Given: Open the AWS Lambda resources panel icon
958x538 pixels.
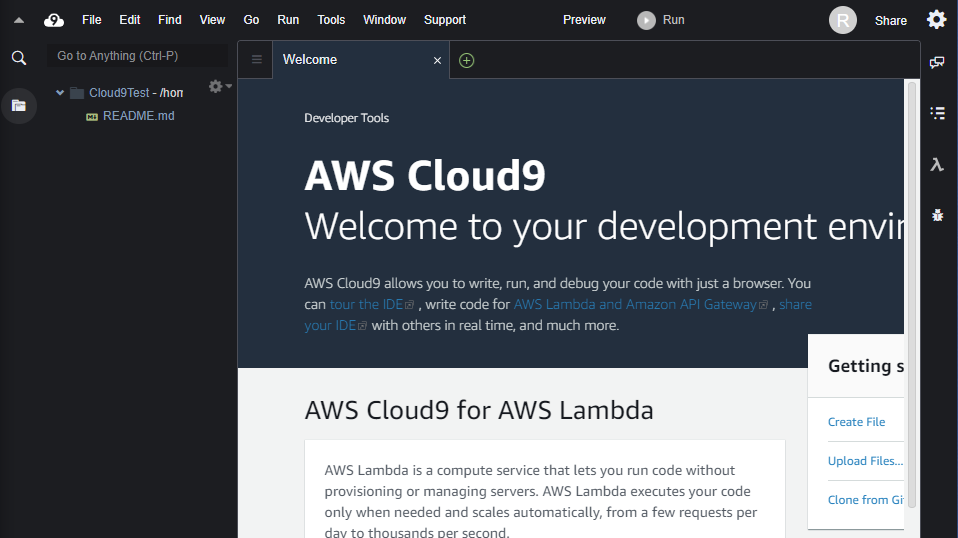Looking at the screenshot, I should tap(937, 164).
